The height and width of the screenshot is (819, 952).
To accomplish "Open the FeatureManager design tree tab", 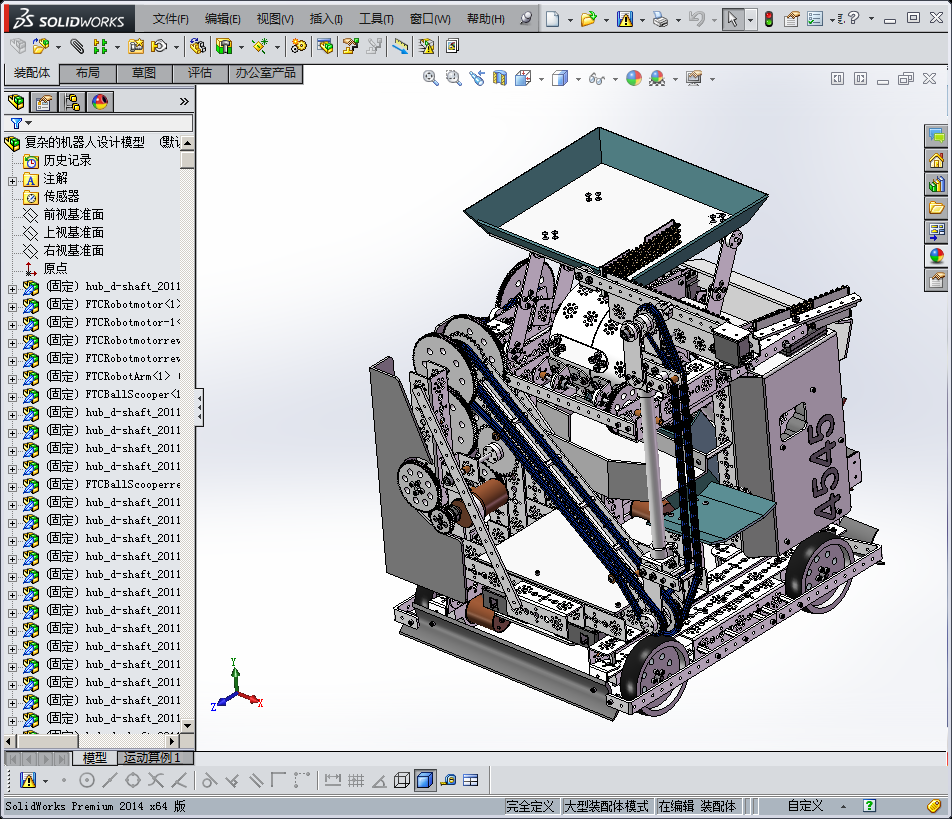I will click(16, 101).
